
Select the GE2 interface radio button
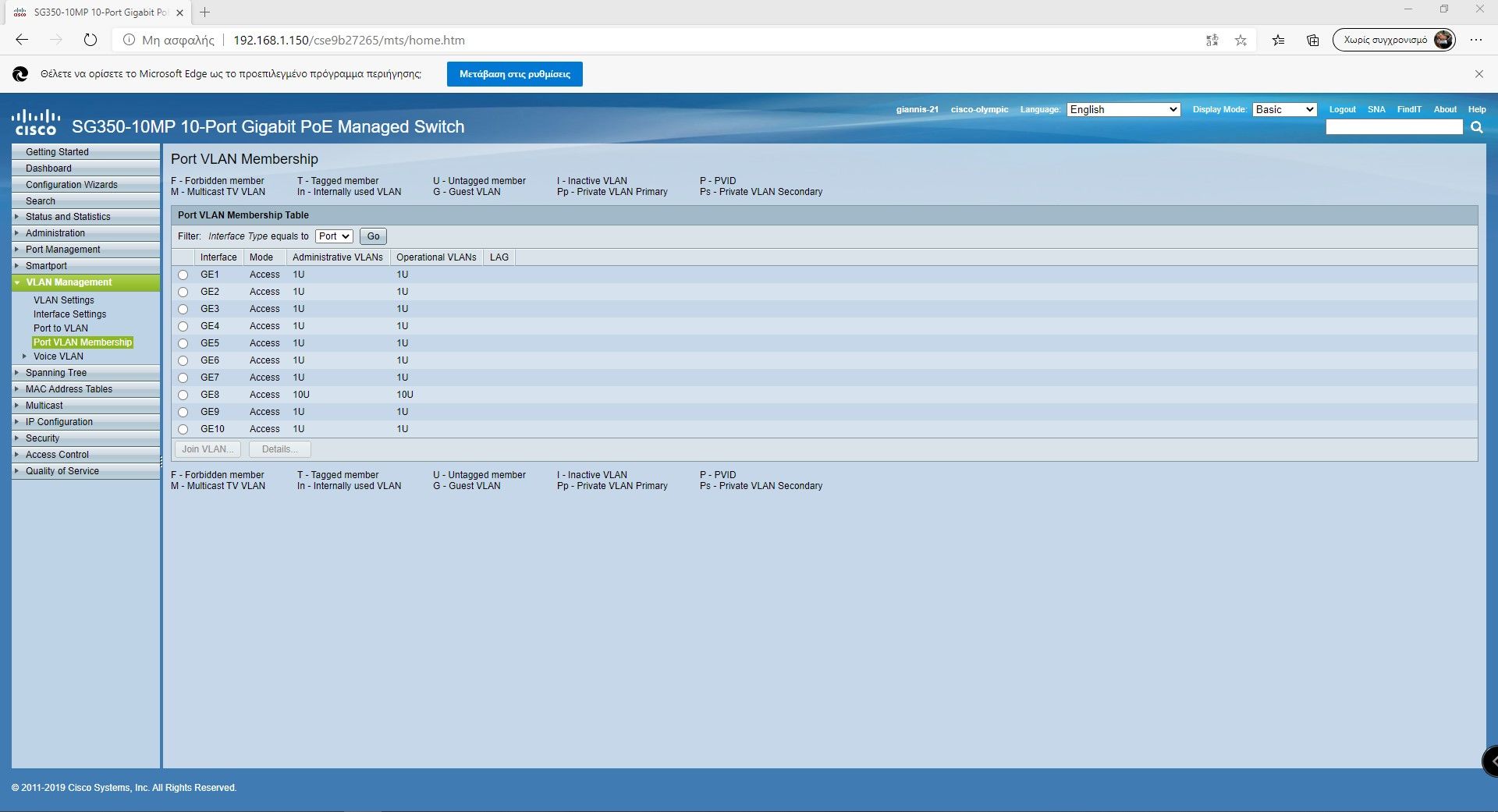[183, 292]
